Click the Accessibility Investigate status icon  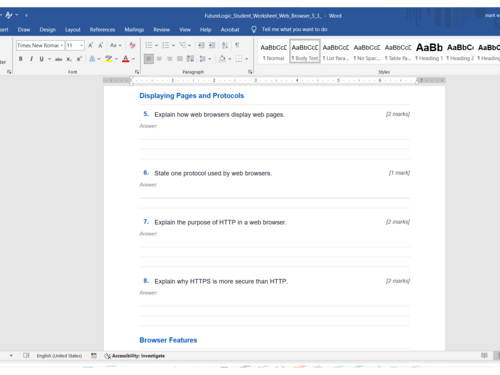(x=107, y=356)
